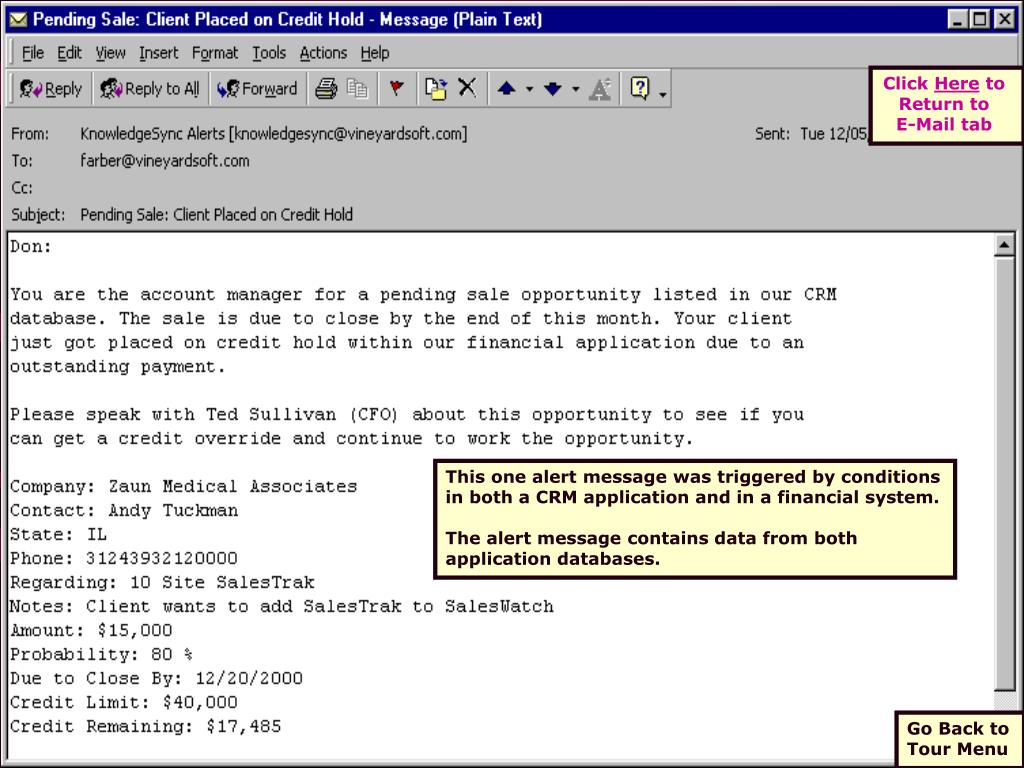Open the Edit menu

pyautogui.click(x=69, y=53)
